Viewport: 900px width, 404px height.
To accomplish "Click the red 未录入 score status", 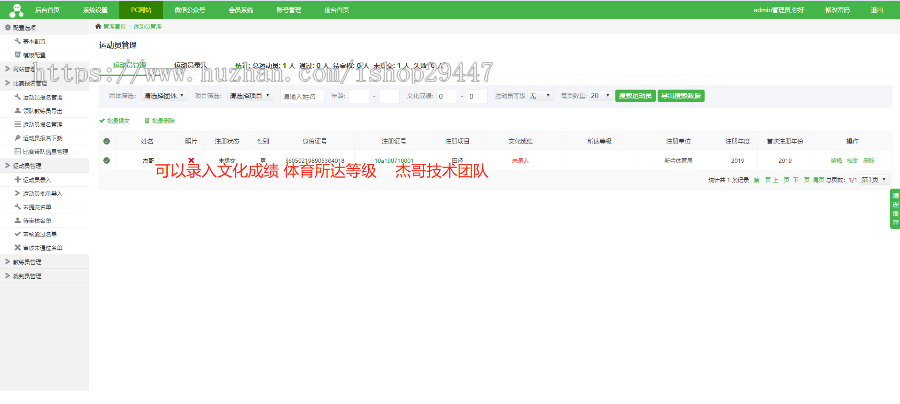I will (x=520, y=161).
